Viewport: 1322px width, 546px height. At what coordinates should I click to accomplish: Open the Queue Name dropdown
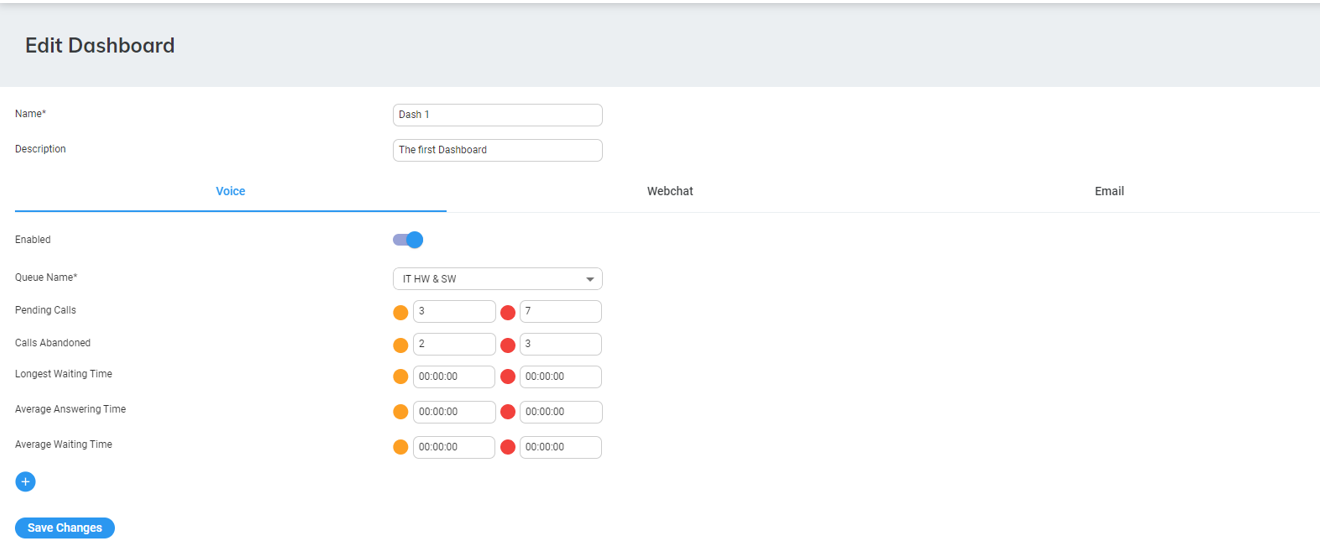point(498,279)
